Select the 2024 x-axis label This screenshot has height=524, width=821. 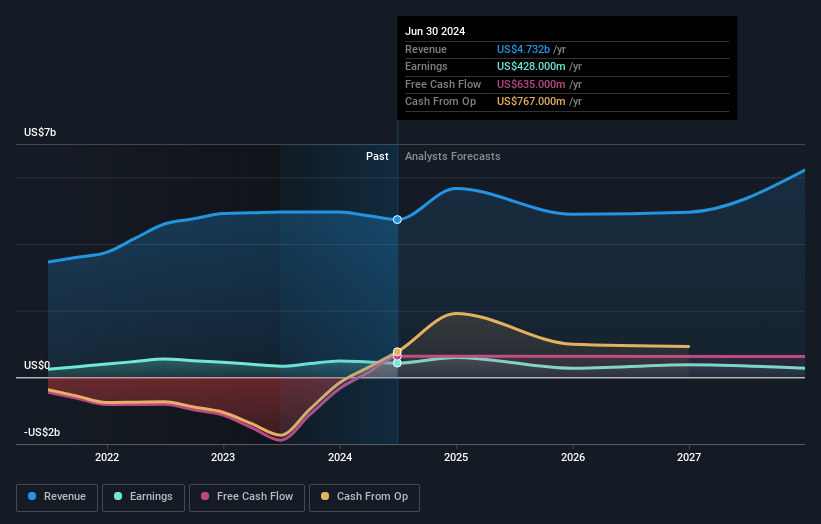click(340, 457)
